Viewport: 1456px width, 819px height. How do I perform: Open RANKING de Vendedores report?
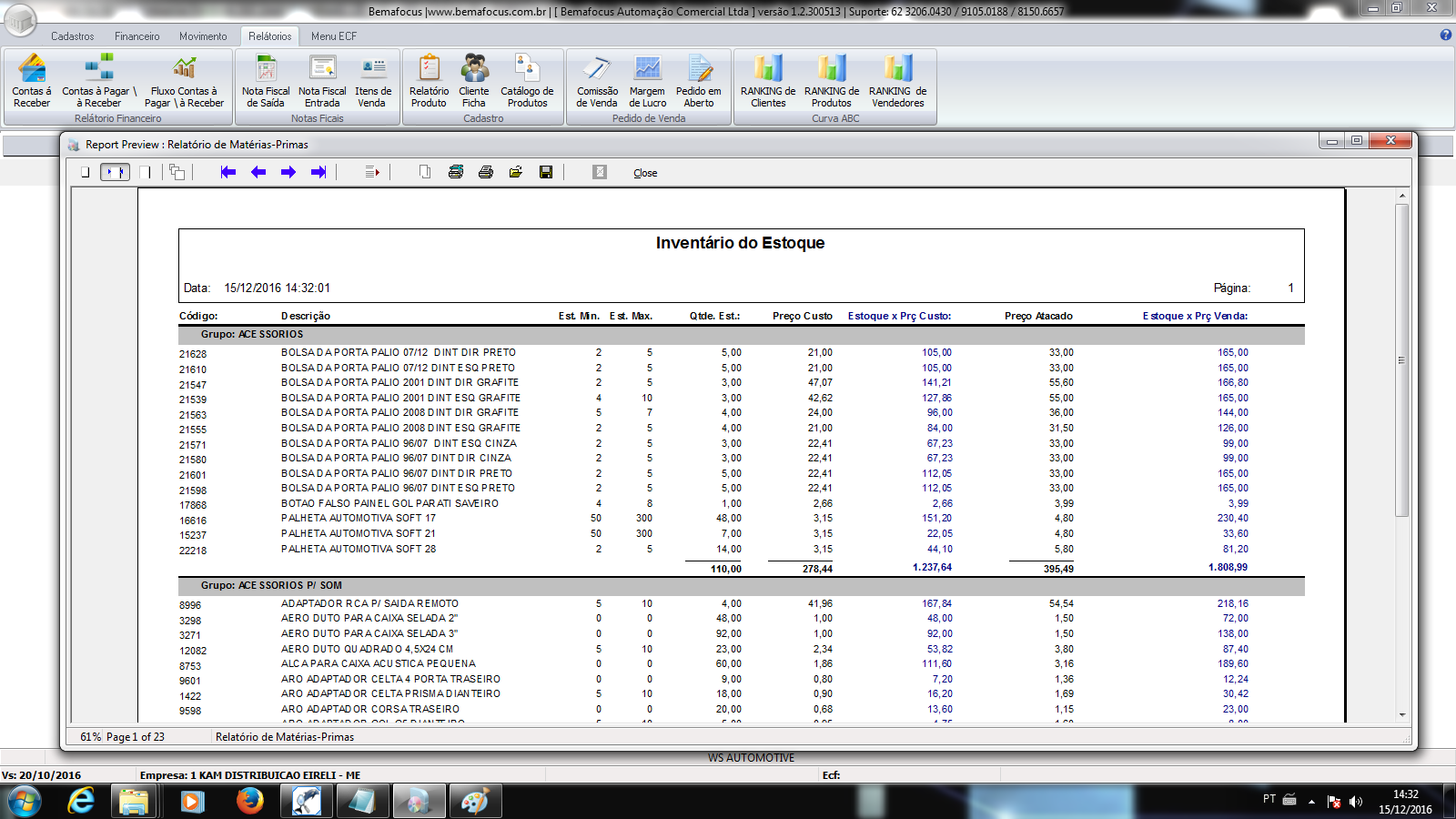897,81
